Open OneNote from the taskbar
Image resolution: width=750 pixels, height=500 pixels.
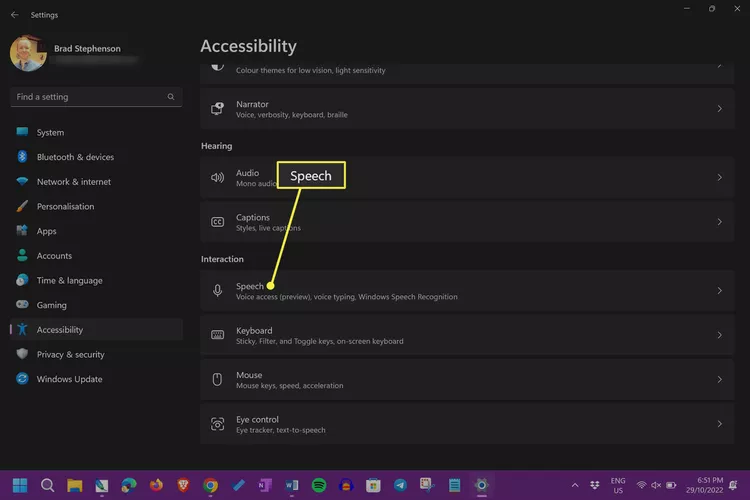pos(265,485)
